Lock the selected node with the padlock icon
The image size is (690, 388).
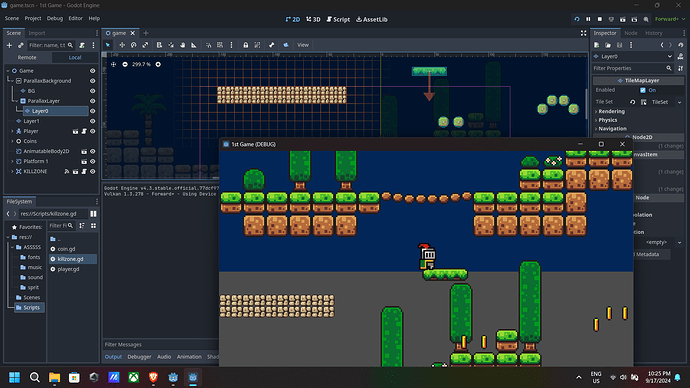point(246,45)
